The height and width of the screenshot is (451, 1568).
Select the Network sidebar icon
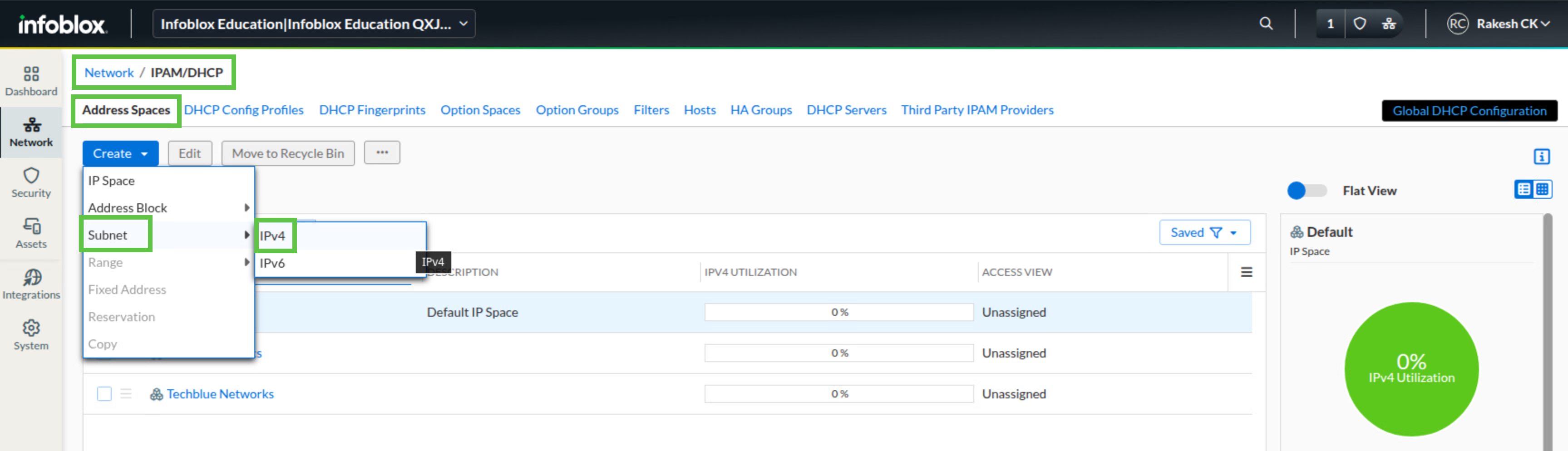click(x=31, y=132)
